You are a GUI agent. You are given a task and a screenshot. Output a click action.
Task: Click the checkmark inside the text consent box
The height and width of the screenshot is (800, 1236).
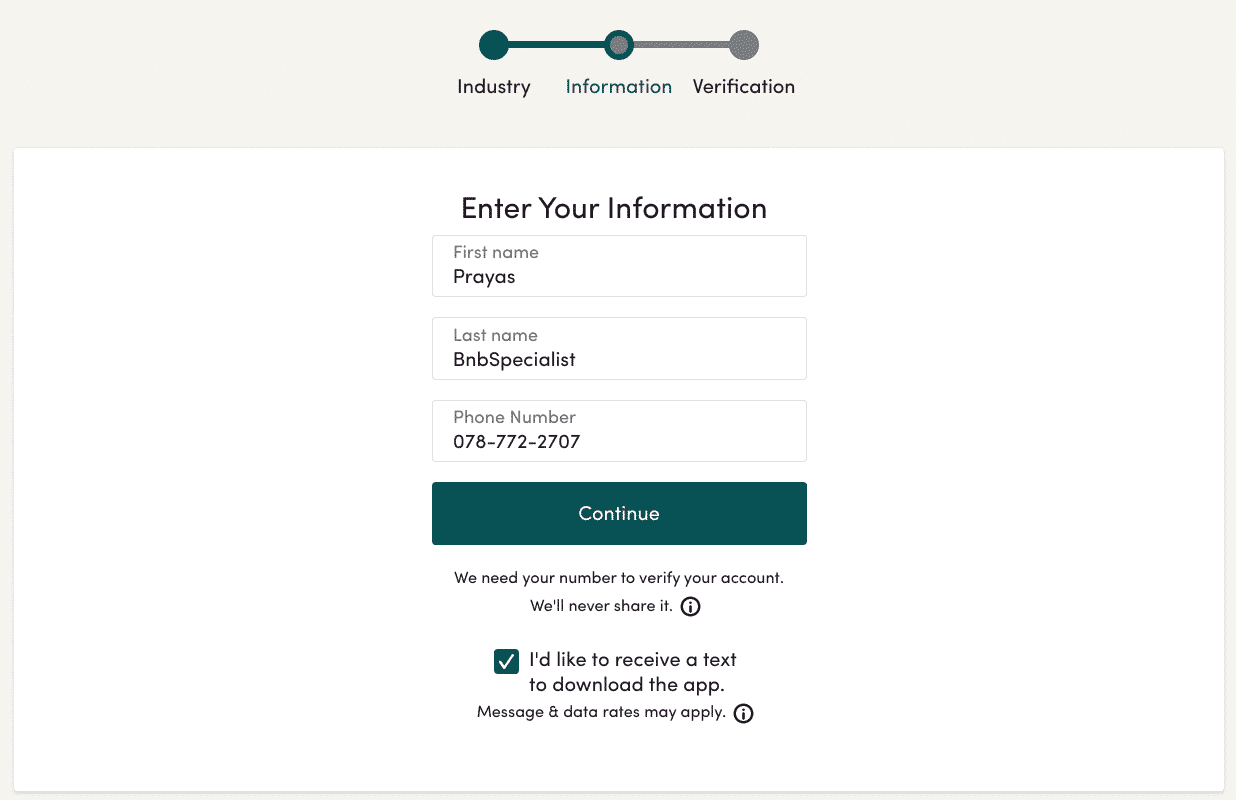point(506,661)
